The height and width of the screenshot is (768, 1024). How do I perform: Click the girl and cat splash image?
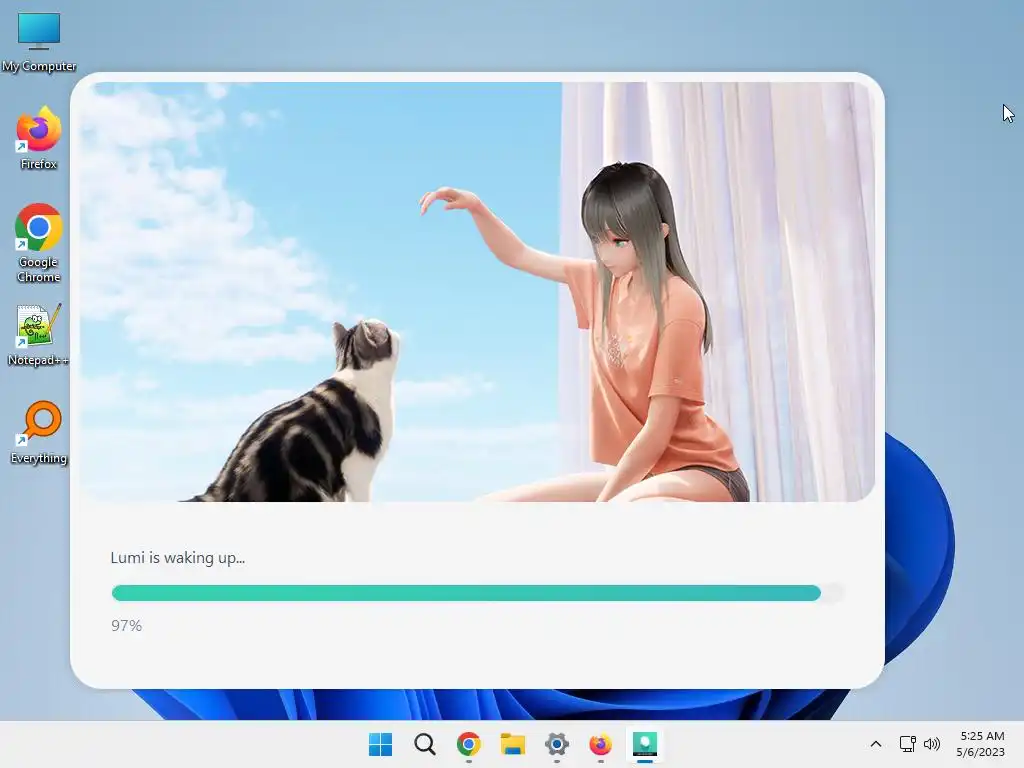coord(477,291)
